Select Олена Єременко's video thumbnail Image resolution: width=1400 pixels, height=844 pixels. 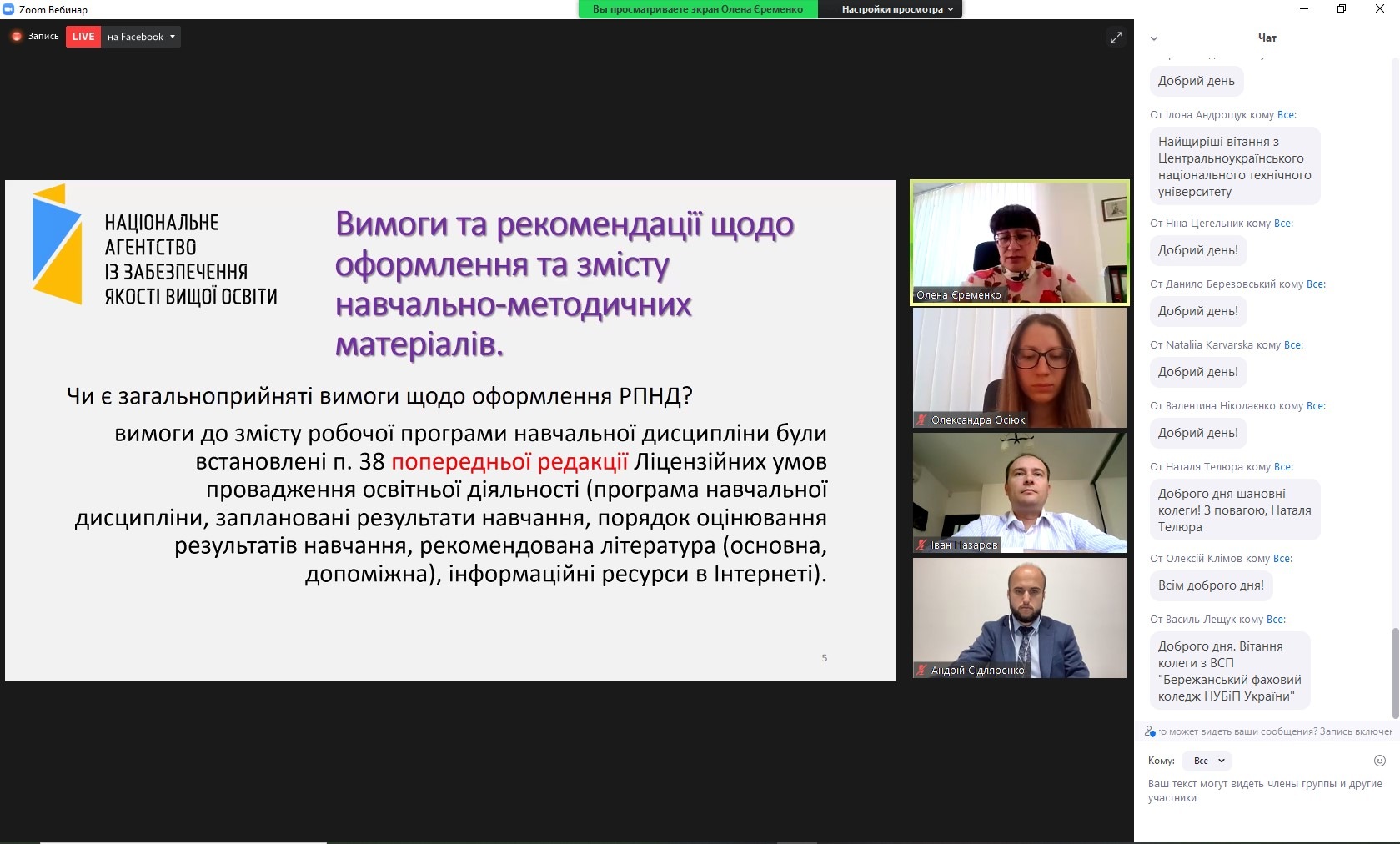[1019, 242]
